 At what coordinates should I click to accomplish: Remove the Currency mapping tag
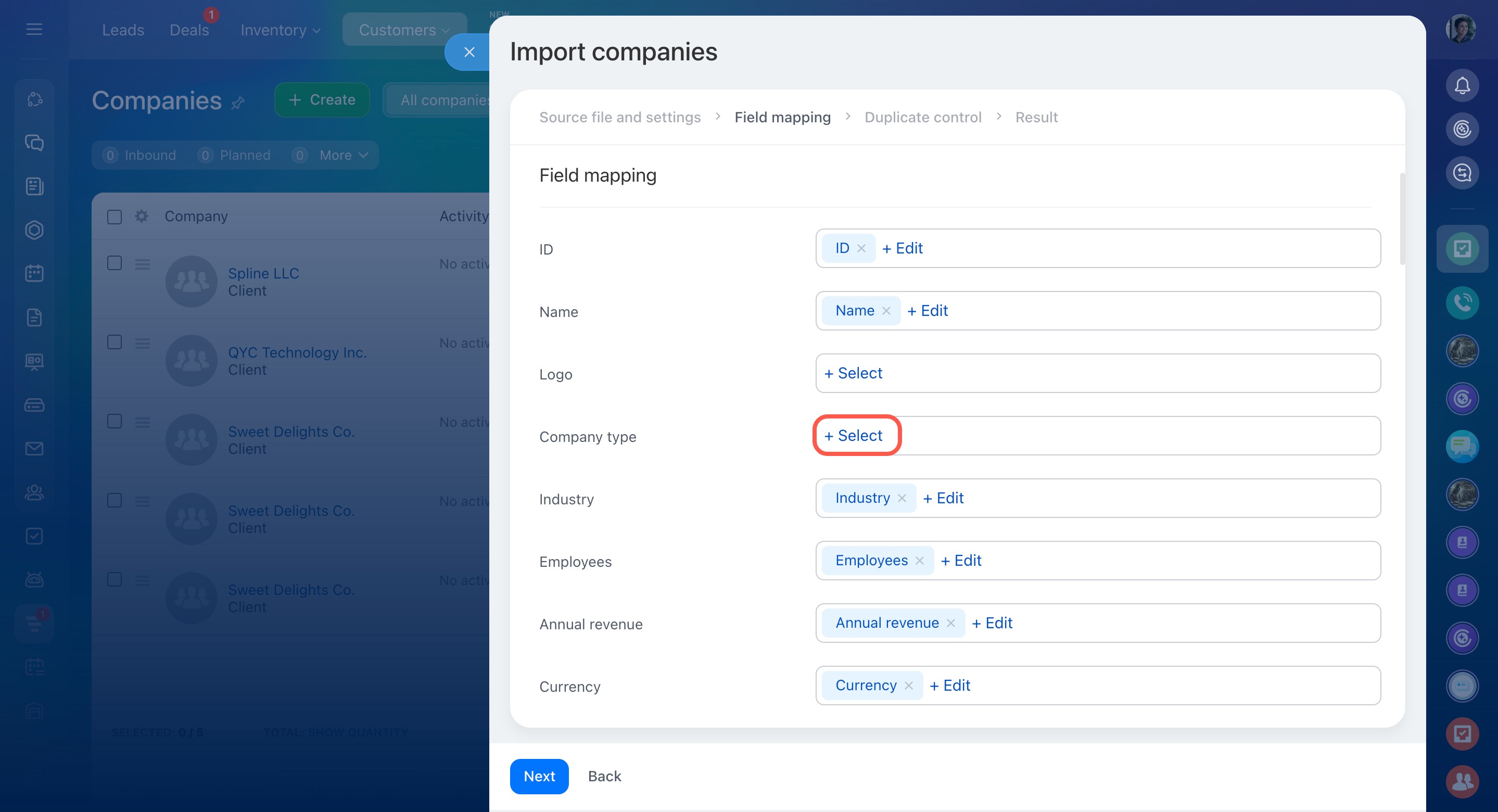pyautogui.click(x=908, y=685)
